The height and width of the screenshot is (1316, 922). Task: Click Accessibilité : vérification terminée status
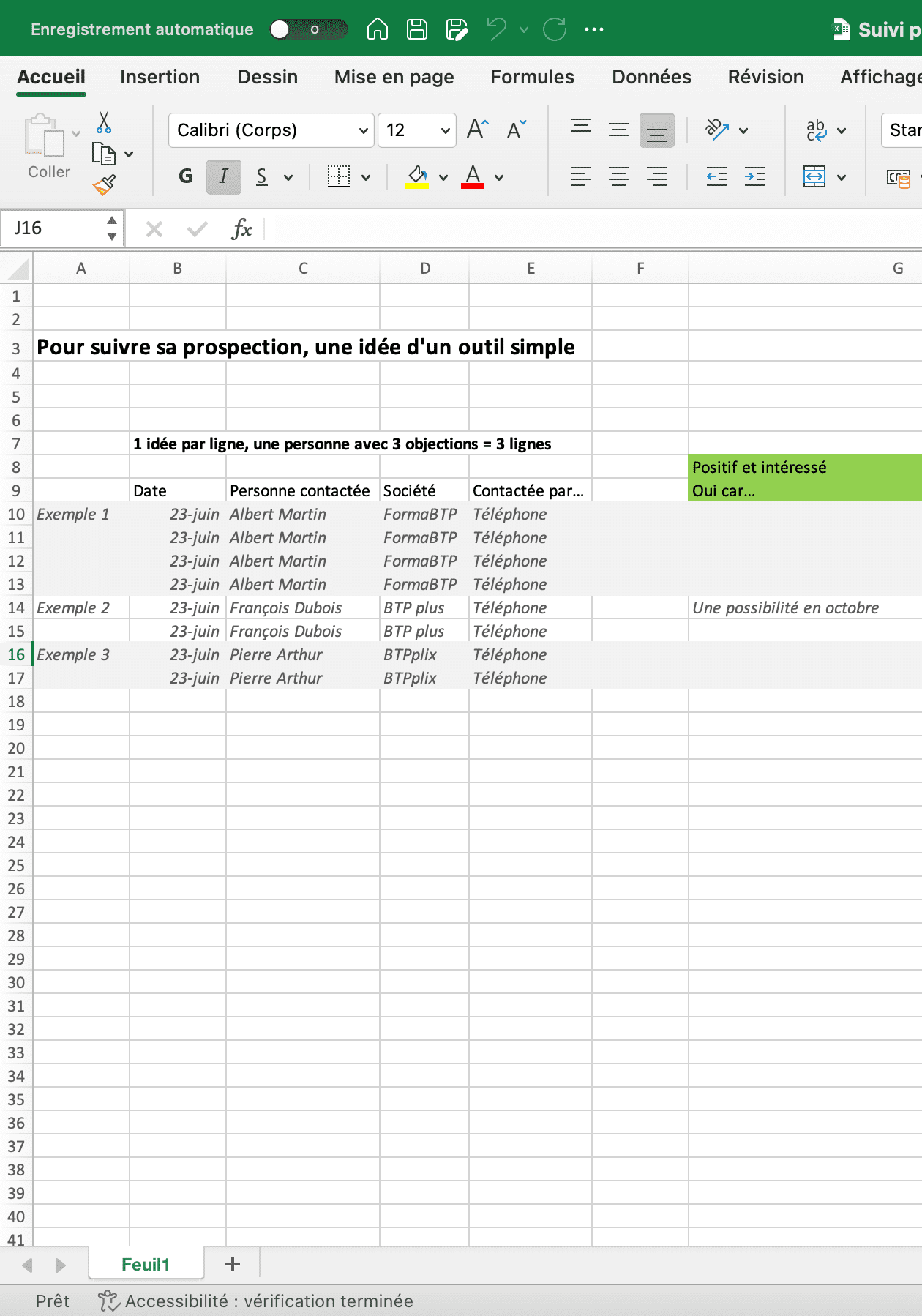255,1301
